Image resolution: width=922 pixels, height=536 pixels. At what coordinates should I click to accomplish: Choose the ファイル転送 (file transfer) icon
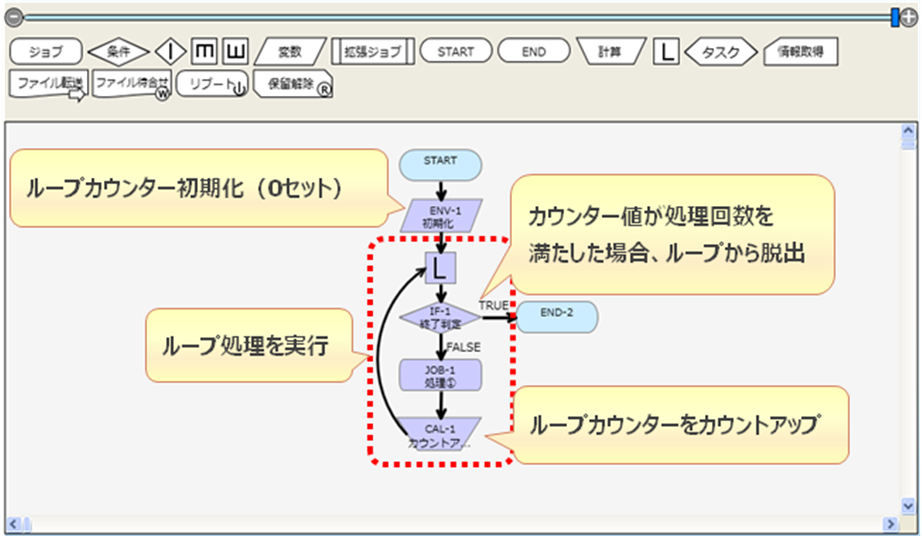click(x=49, y=84)
